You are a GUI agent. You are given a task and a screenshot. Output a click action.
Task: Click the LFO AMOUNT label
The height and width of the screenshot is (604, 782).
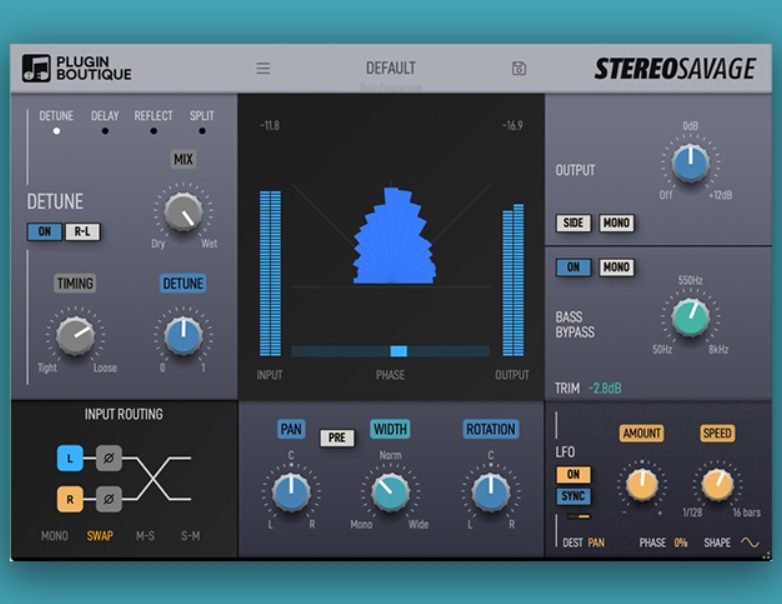642,433
